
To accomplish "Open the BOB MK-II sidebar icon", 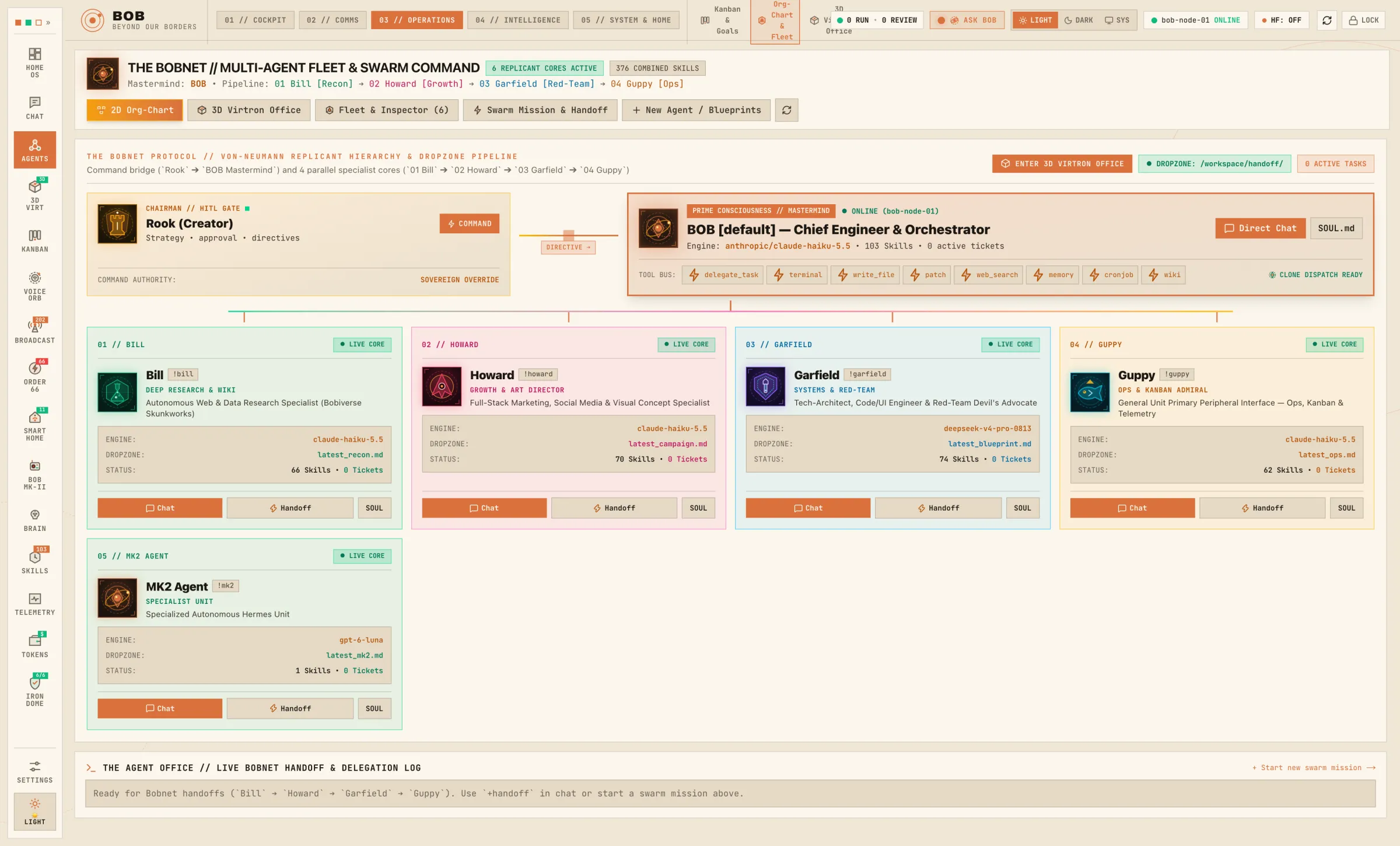I will click(x=34, y=474).
